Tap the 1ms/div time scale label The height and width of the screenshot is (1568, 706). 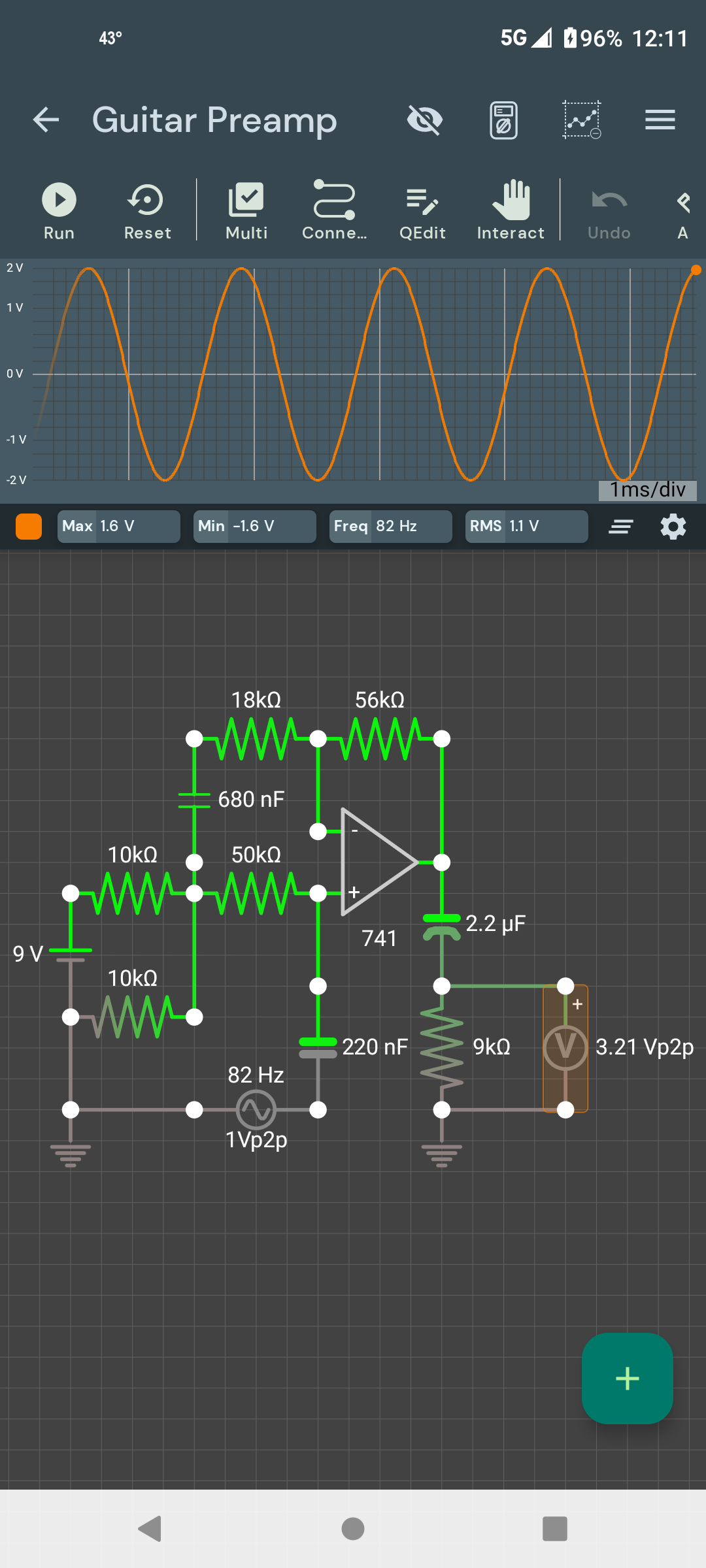pos(647,490)
